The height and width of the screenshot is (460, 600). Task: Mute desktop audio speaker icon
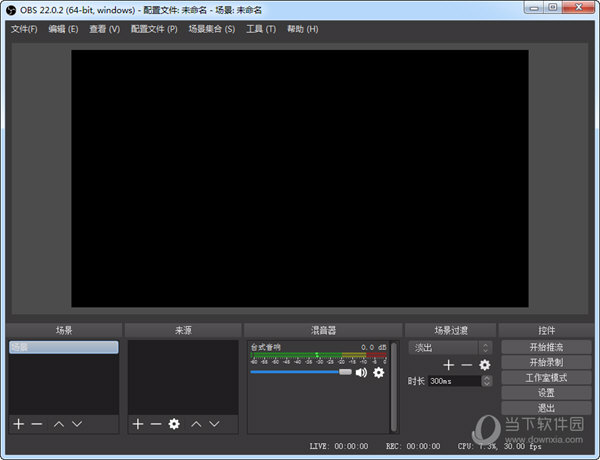pos(361,372)
